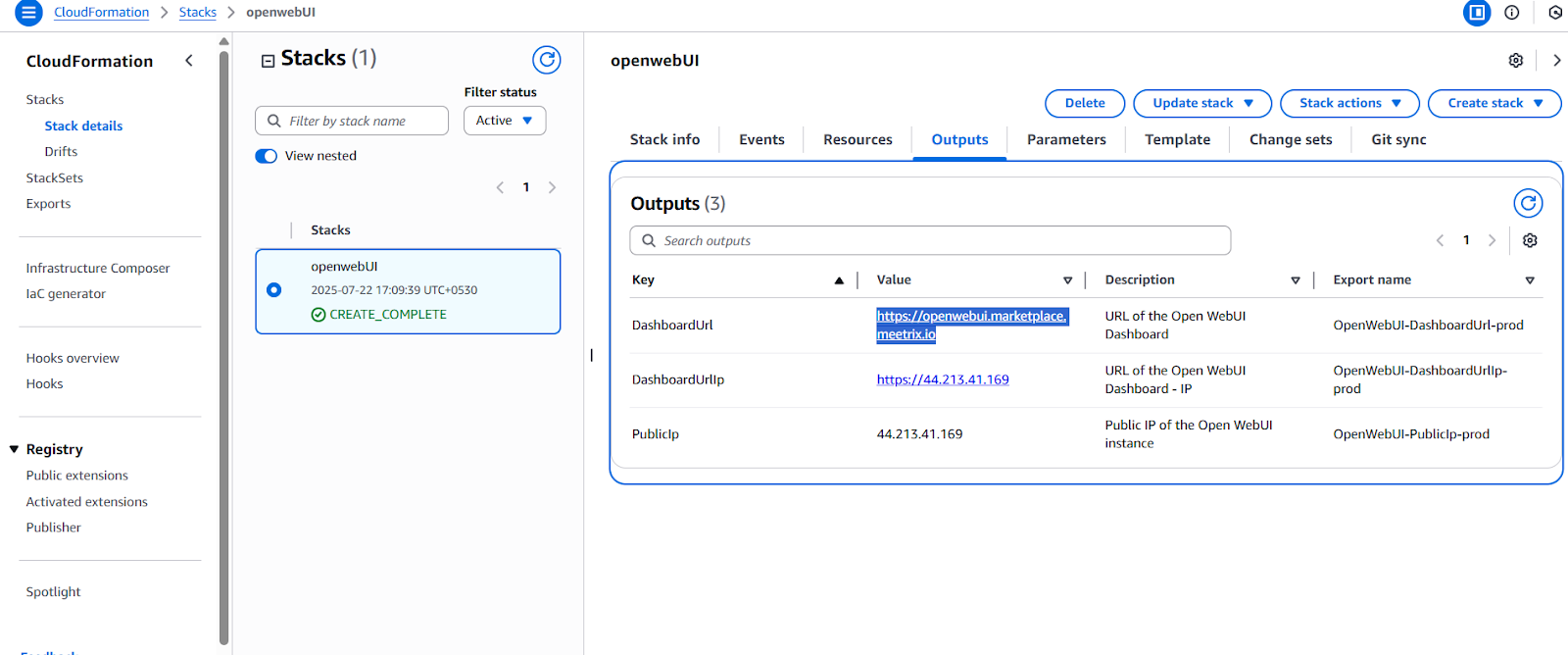Delete the openwebUI stack
Image resolution: width=1568 pixels, height=655 pixels.
[1085, 103]
